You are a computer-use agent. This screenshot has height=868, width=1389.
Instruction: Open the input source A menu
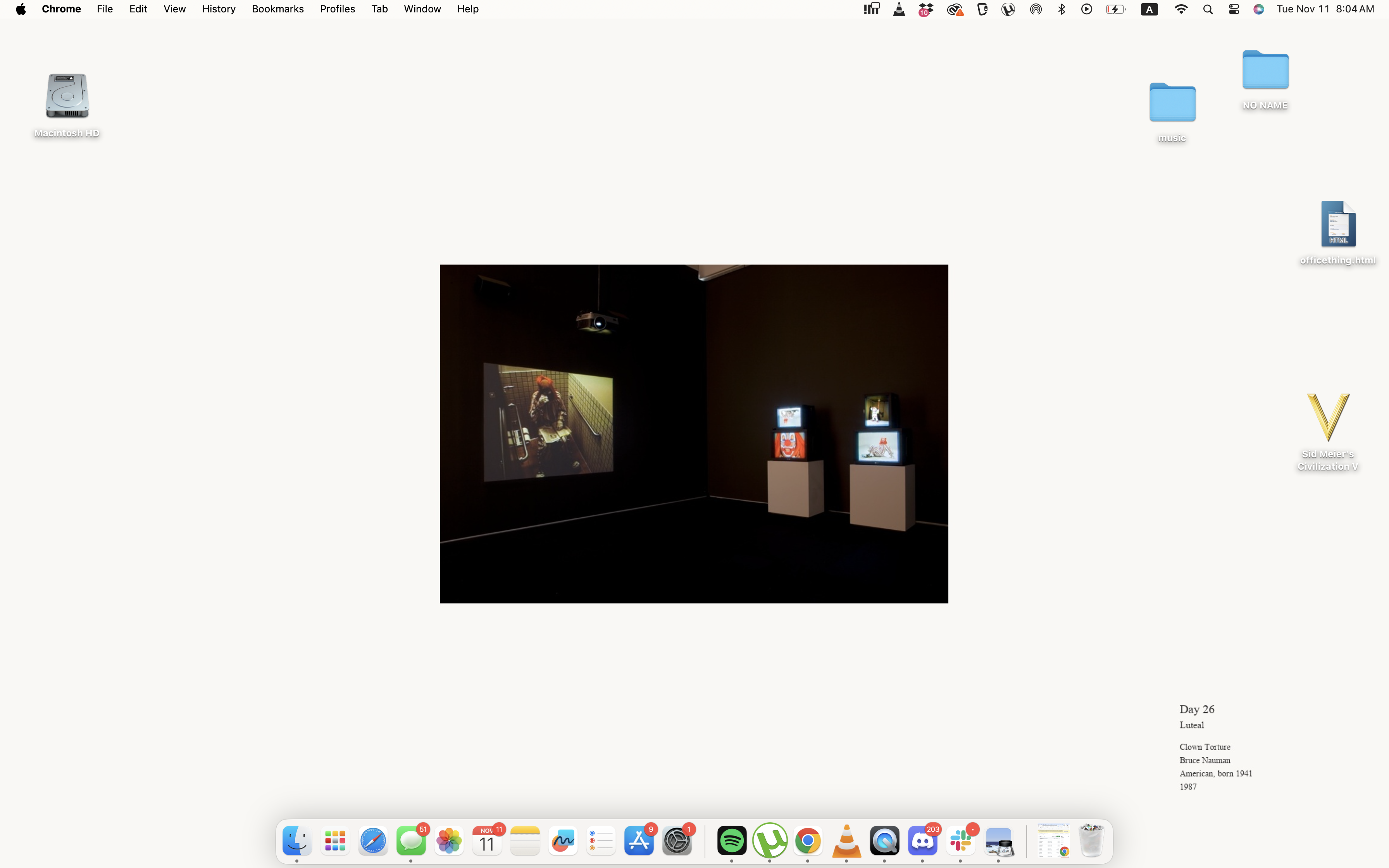1149,9
